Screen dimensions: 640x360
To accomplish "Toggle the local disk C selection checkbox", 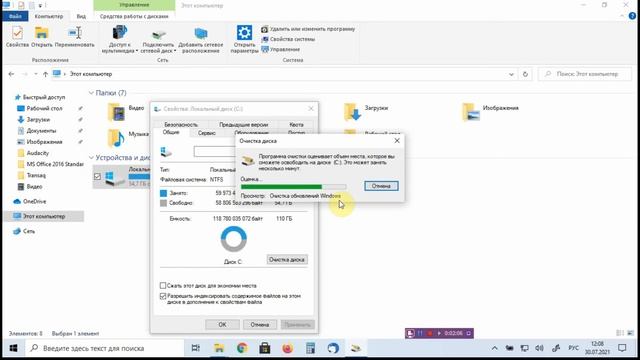I will point(97,176).
